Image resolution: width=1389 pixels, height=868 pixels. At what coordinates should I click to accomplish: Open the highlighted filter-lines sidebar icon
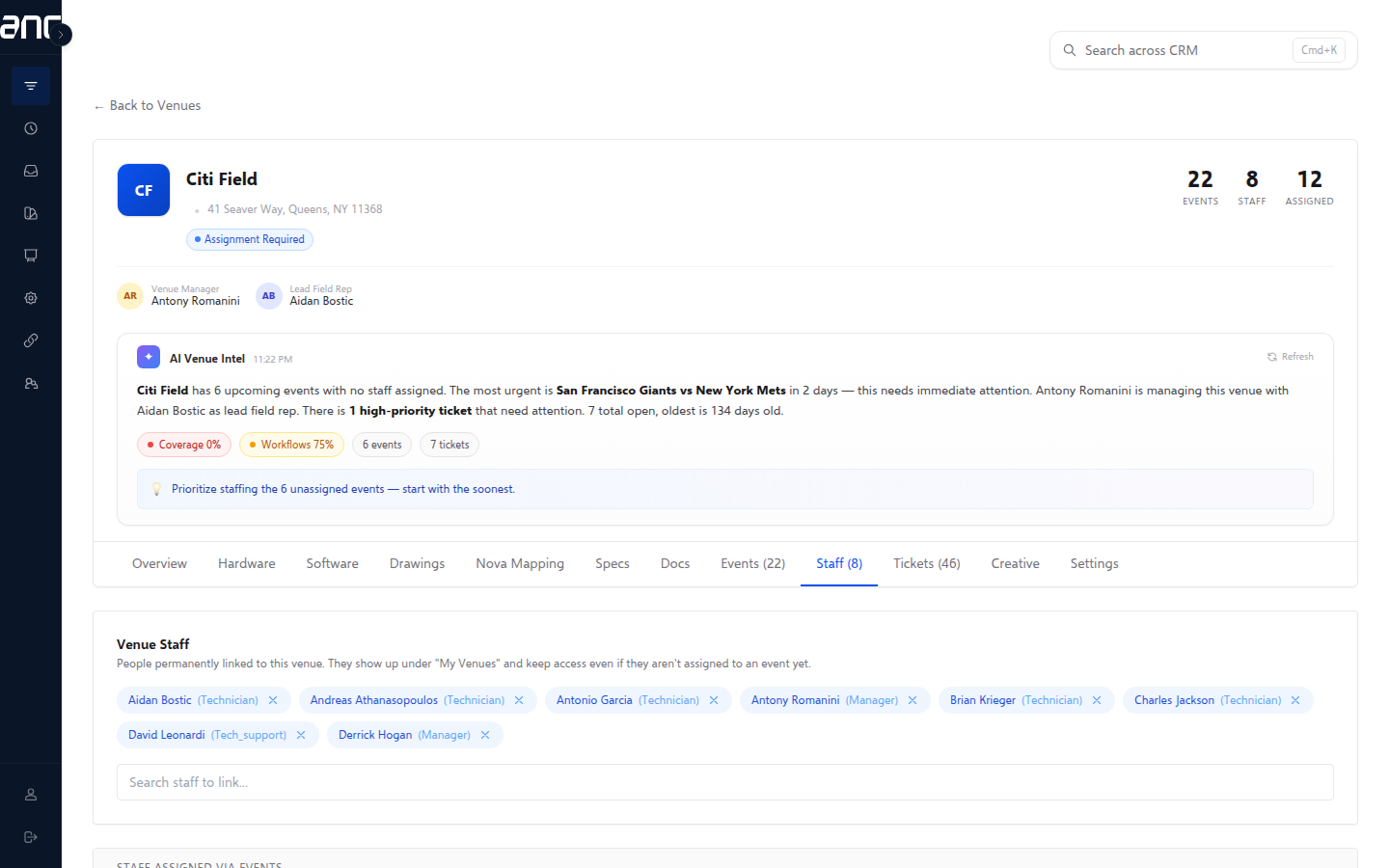(x=31, y=86)
